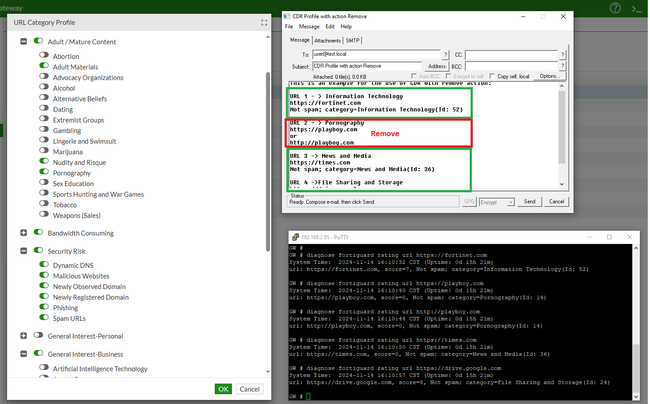The image size is (650, 404).
Task: Open the help question mark icon
Action: (613, 8)
